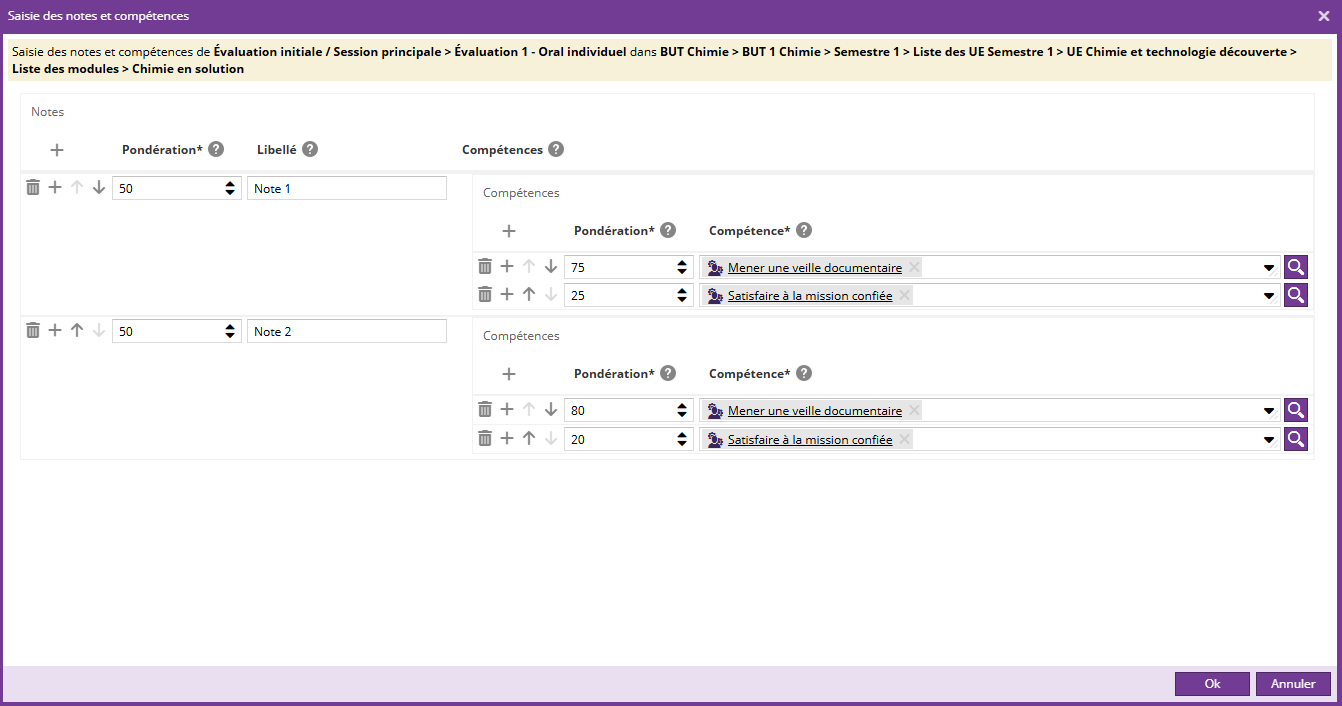
Task: Move Note 1's 25 weighting competence up
Action: tap(529, 295)
